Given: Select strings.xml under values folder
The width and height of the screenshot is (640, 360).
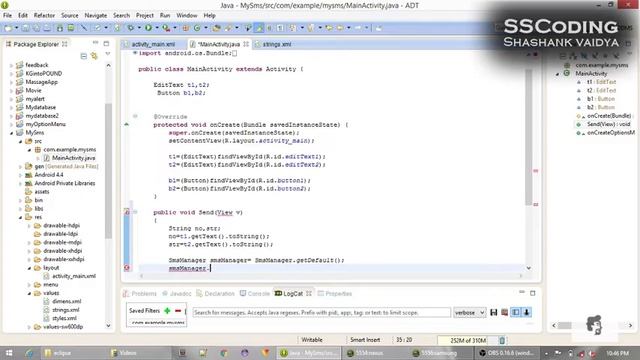Looking at the screenshot, I should 65,310.
